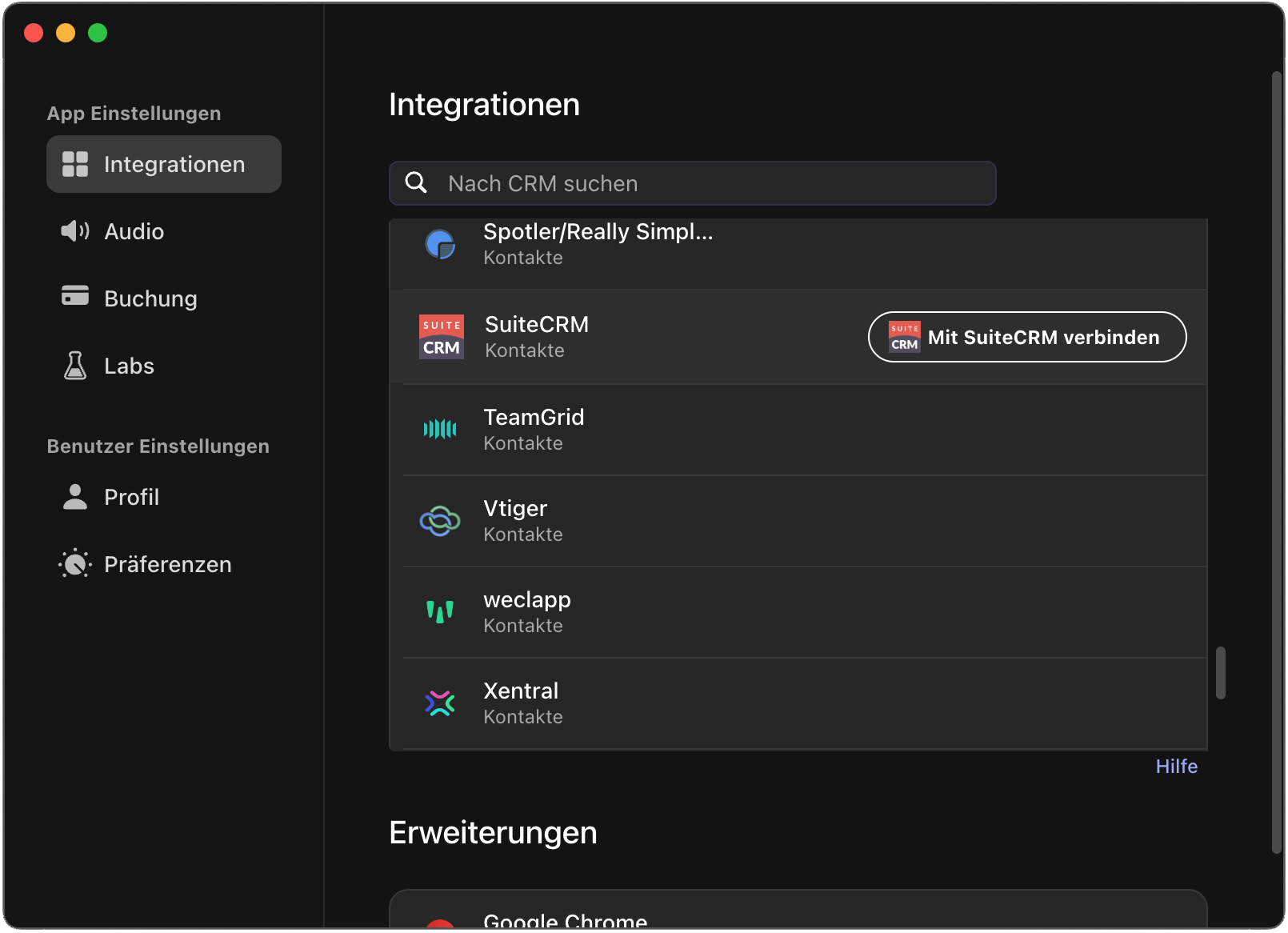Click the TeamGrid logo icon

439,430
